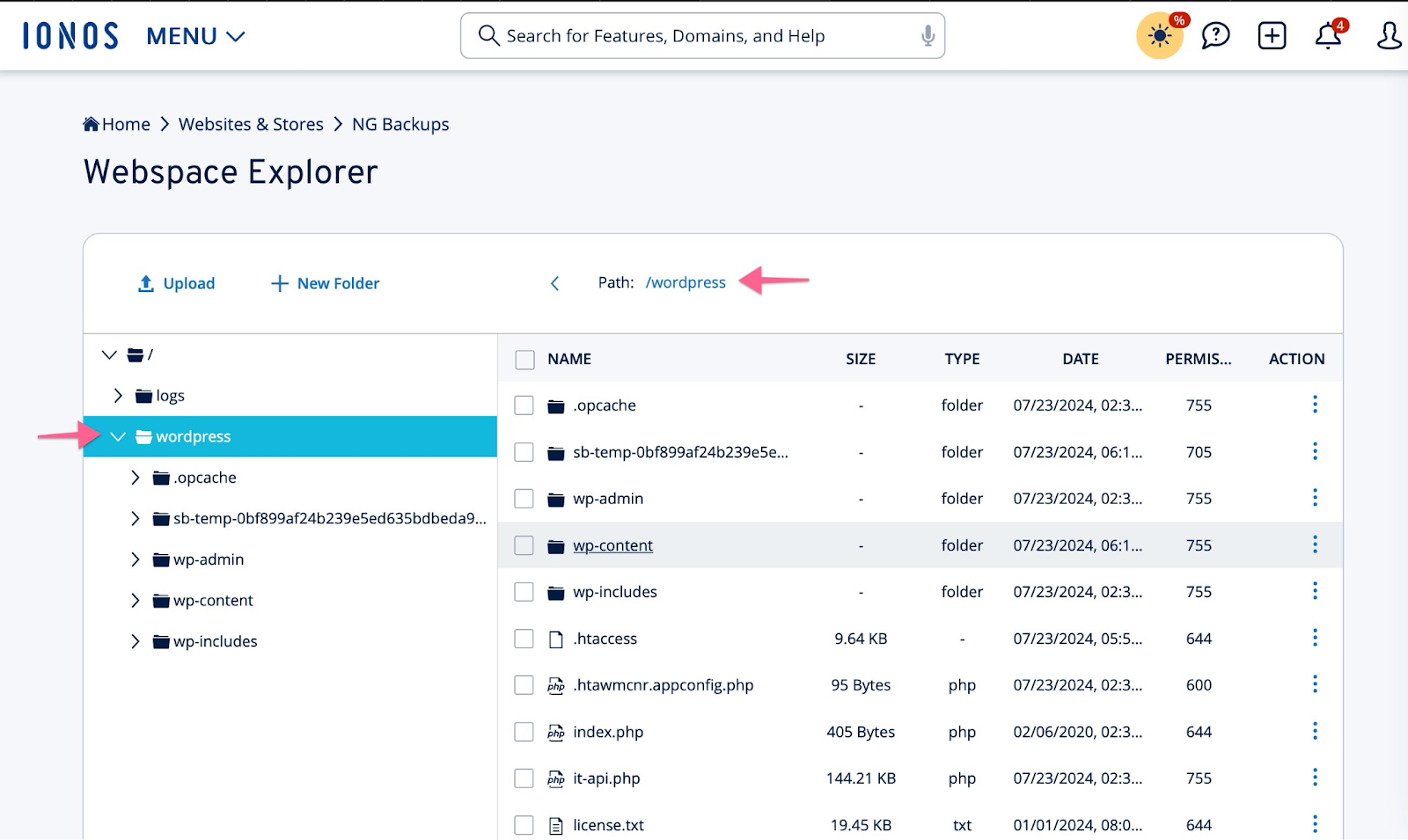
Task: Collapse the wordpress folder in the tree
Action: click(118, 436)
